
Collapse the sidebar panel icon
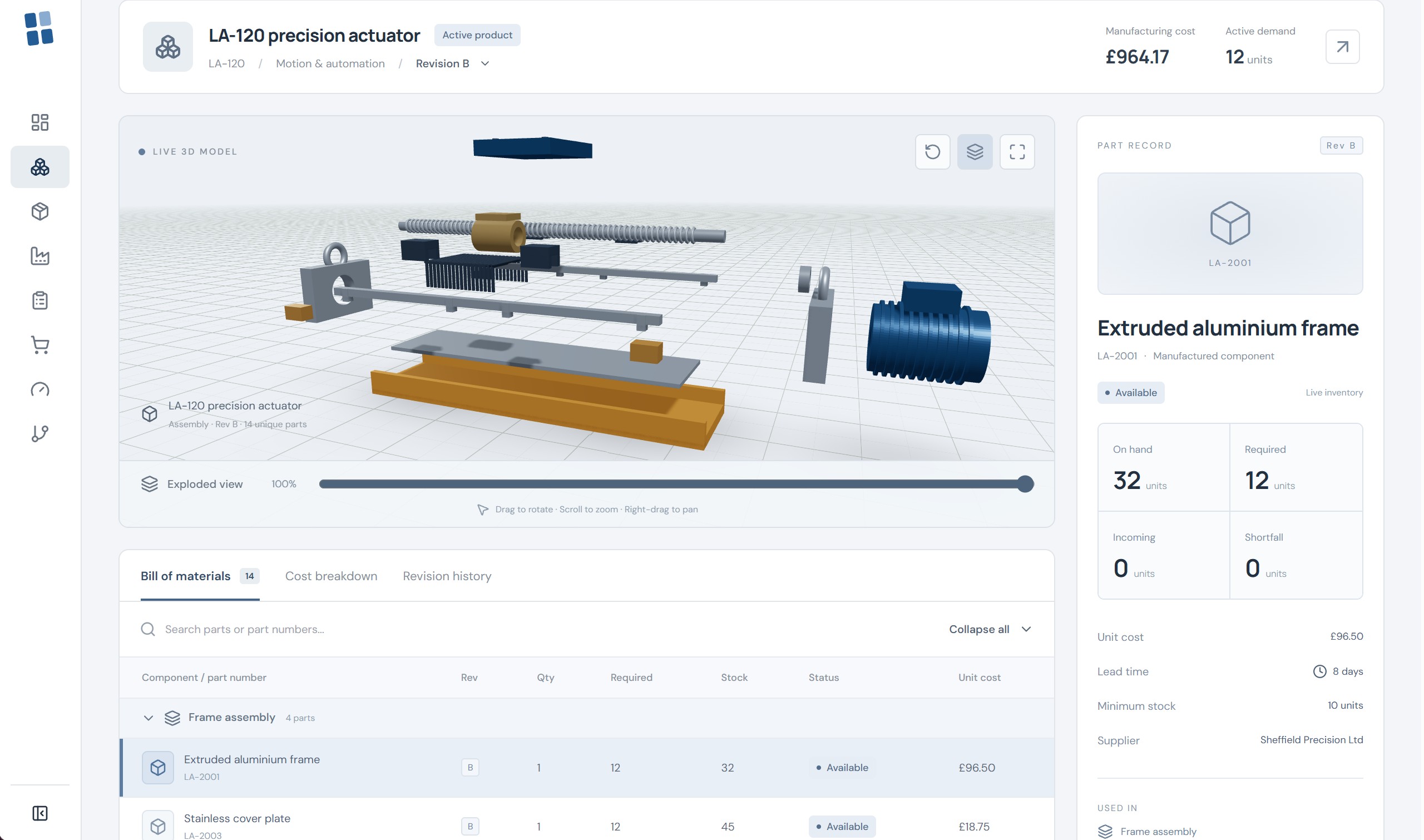tap(39, 813)
